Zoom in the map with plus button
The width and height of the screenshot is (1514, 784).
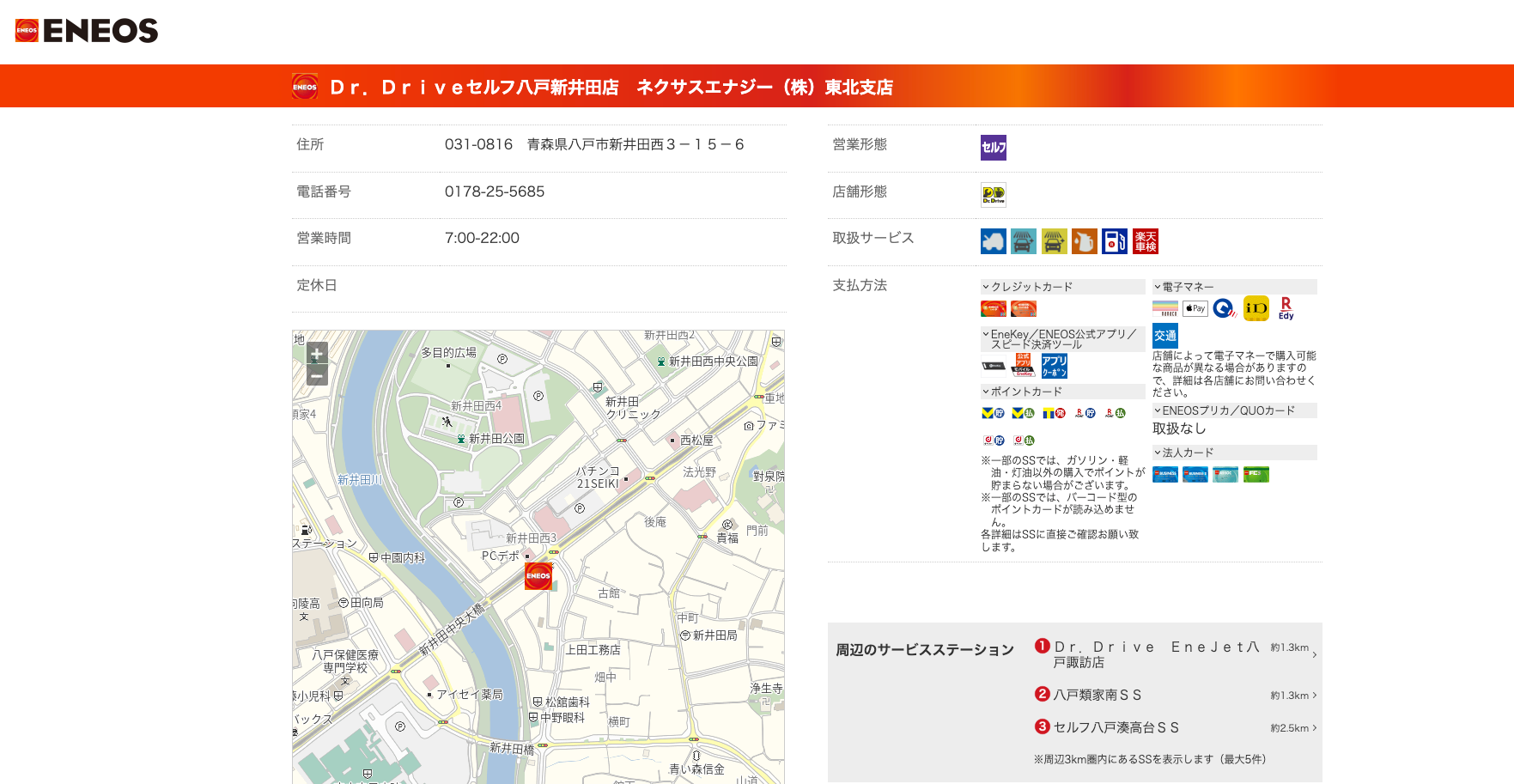point(317,354)
